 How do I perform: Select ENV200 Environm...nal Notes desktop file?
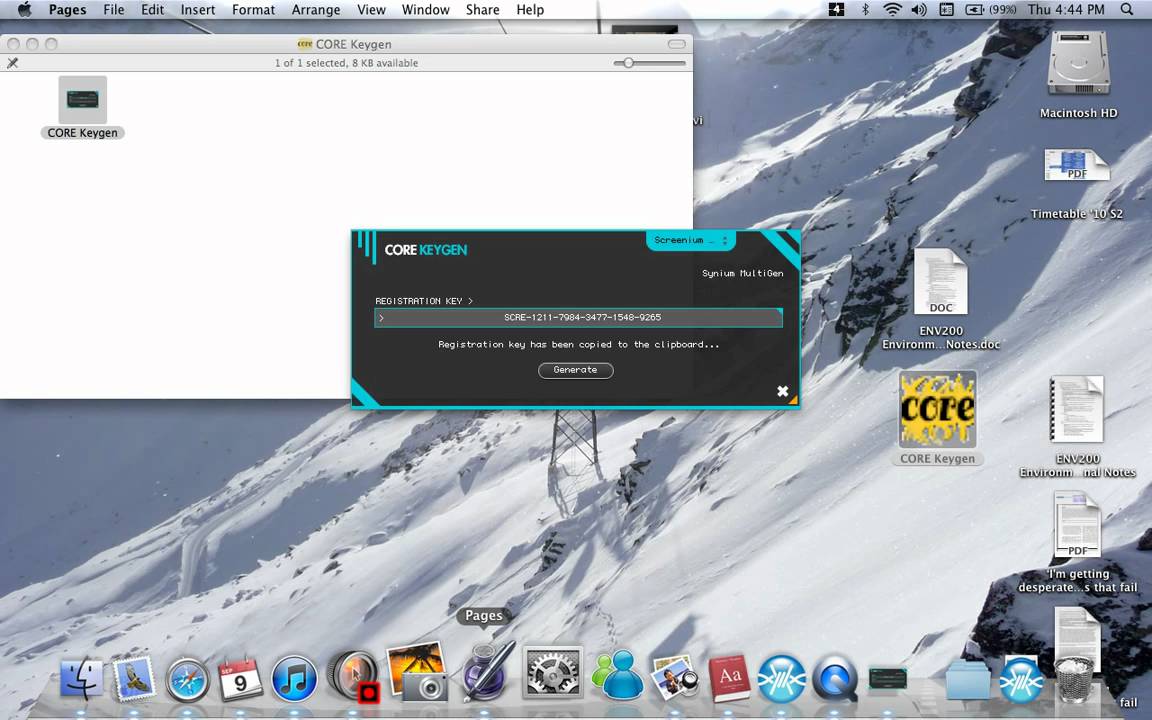(x=1077, y=427)
